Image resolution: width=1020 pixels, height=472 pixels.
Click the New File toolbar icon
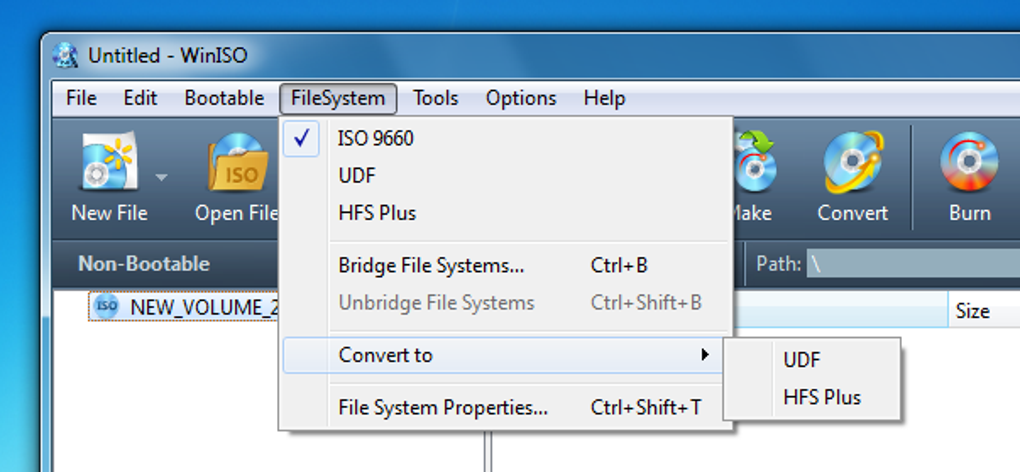109,163
